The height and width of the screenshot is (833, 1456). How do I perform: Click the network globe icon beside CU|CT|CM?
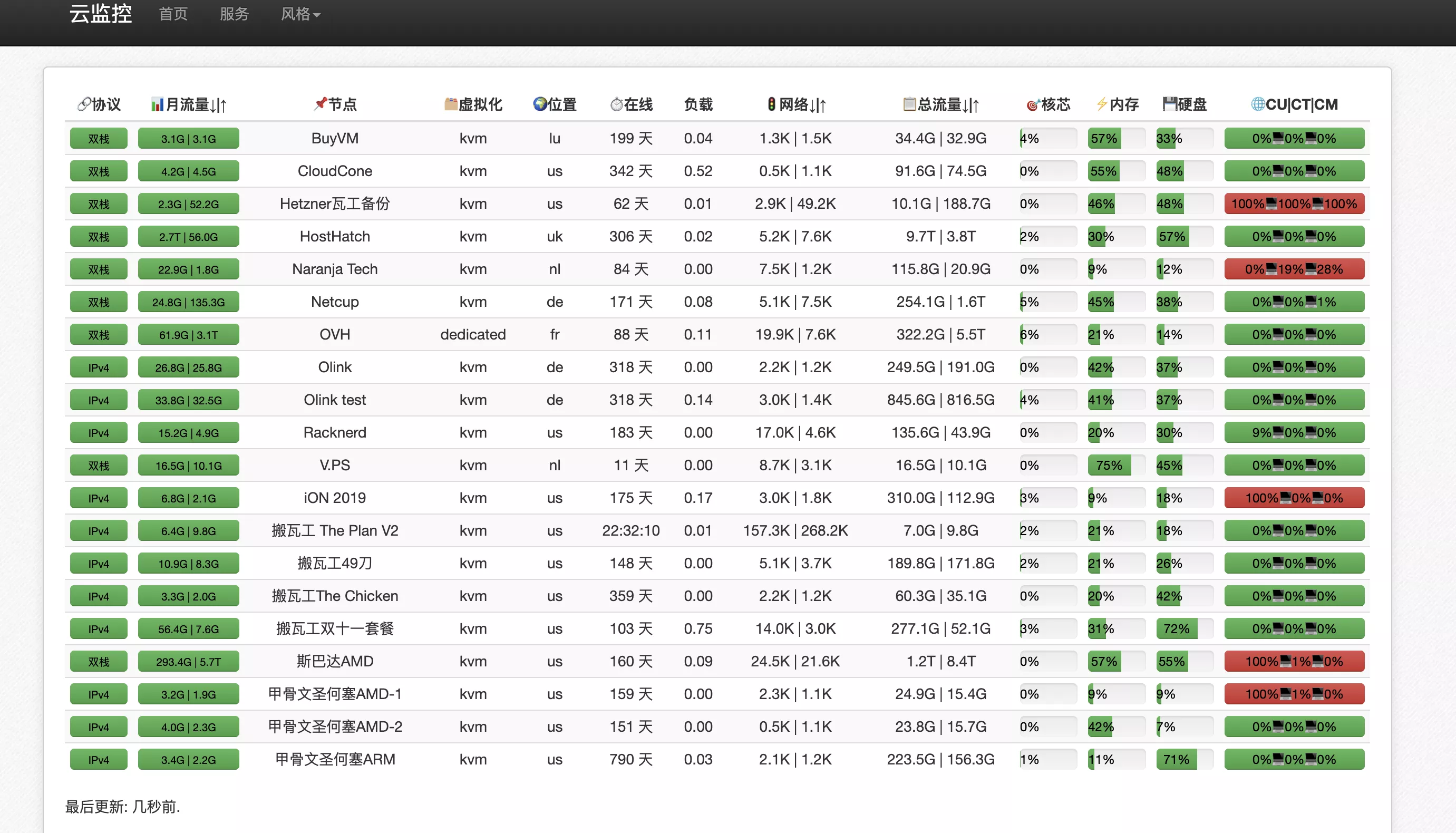coord(1258,104)
